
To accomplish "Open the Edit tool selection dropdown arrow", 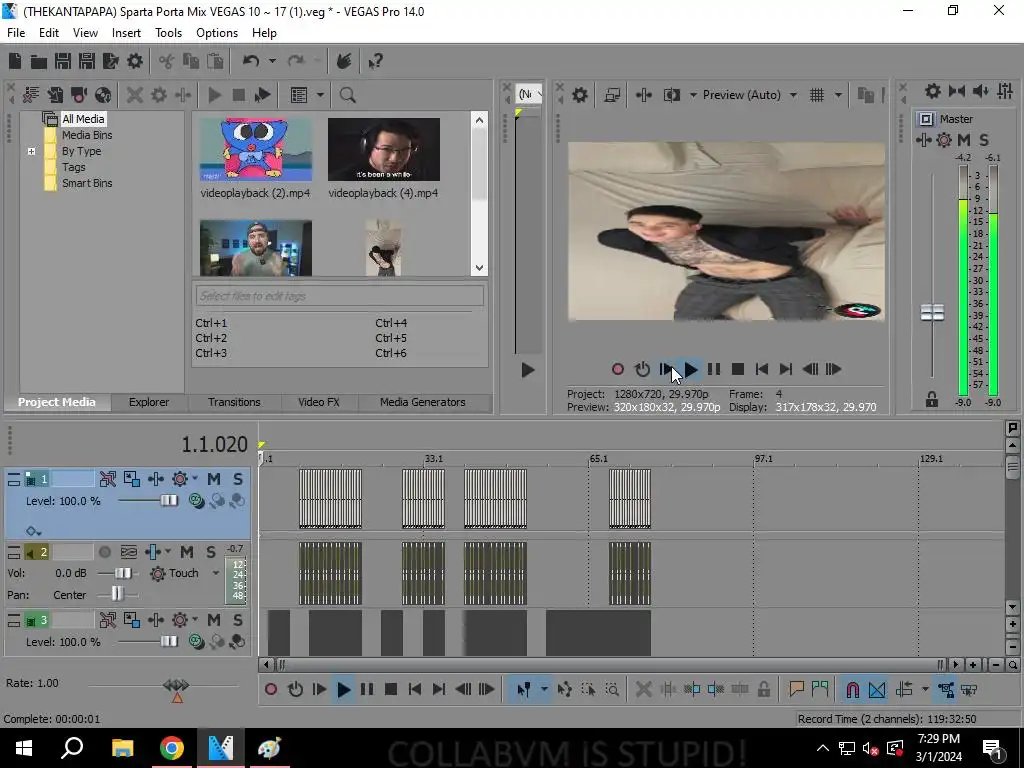I will click(x=544, y=690).
